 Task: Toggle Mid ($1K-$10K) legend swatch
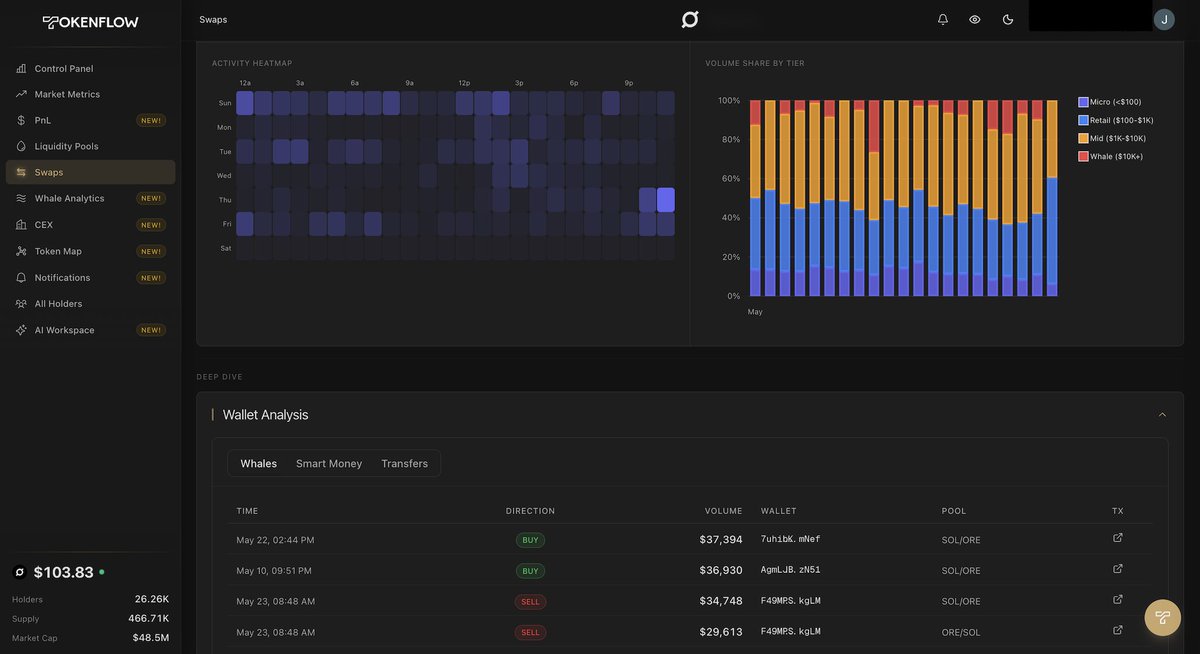[x=1083, y=138]
